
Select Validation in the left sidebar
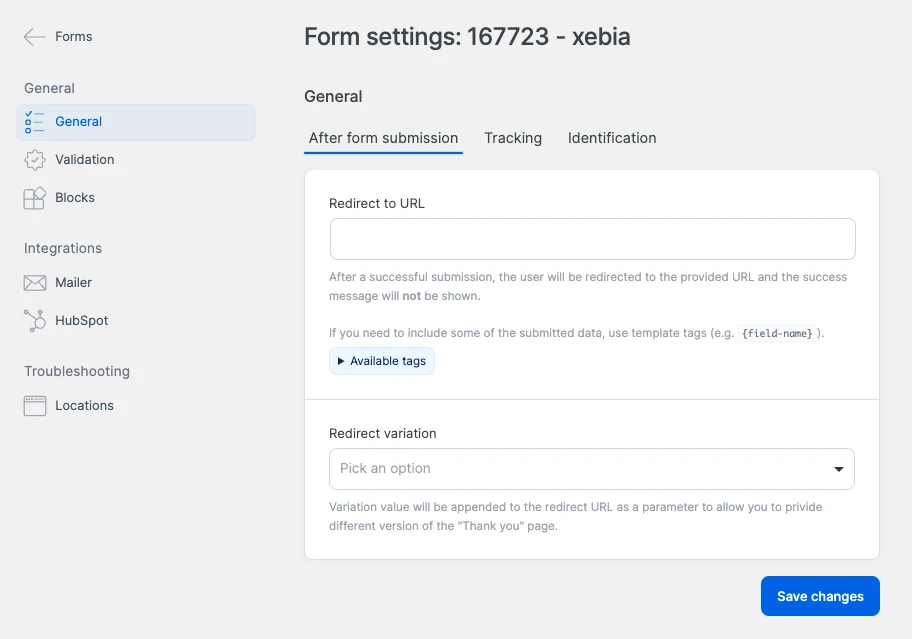pos(86,159)
